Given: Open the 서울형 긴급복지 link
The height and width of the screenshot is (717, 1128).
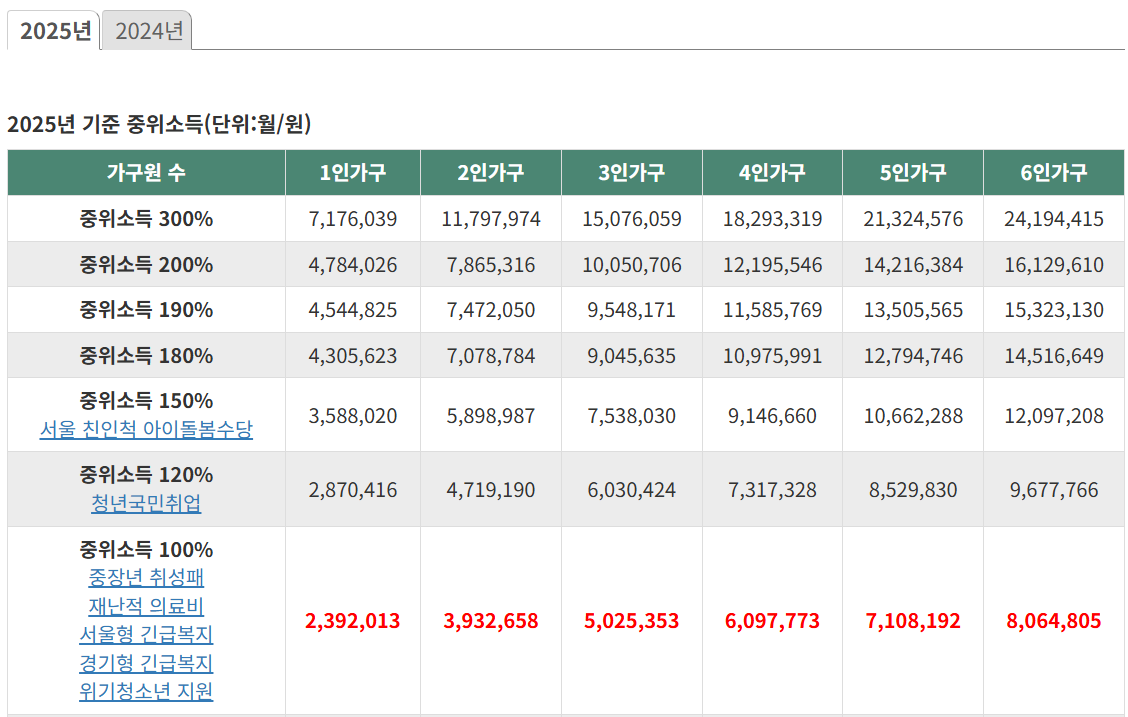Looking at the screenshot, I should point(145,635).
